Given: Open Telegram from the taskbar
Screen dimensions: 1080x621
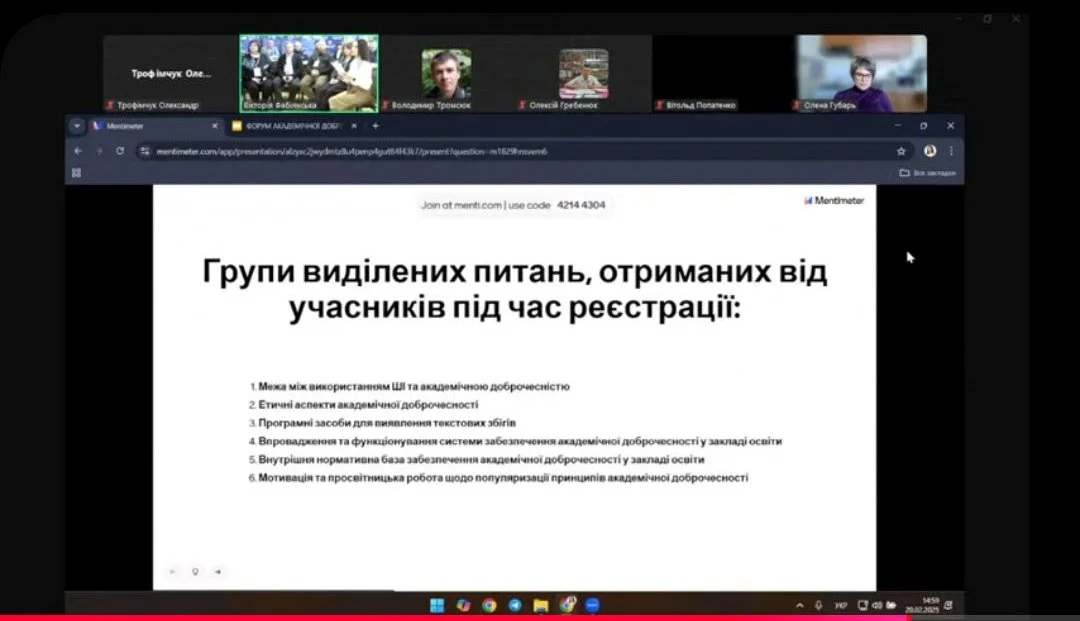Looking at the screenshot, I should coord(515,605).
